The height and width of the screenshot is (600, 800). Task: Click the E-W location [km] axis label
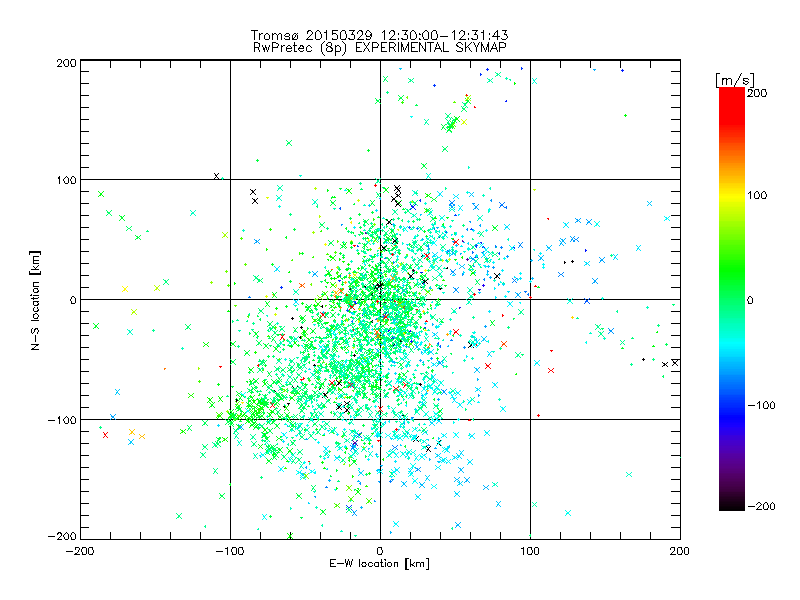click(x=380, y=564)
